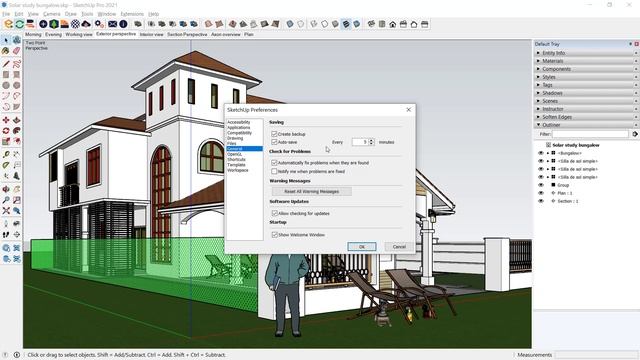Select the Select arrow tool
Viewport: 640px width, 360px height.
pyautogui.click(x=6, y=40)
